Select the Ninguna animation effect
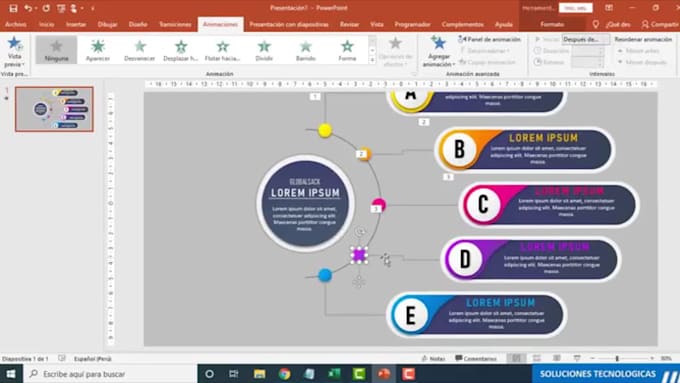The image size is (680, 383). 56,50
